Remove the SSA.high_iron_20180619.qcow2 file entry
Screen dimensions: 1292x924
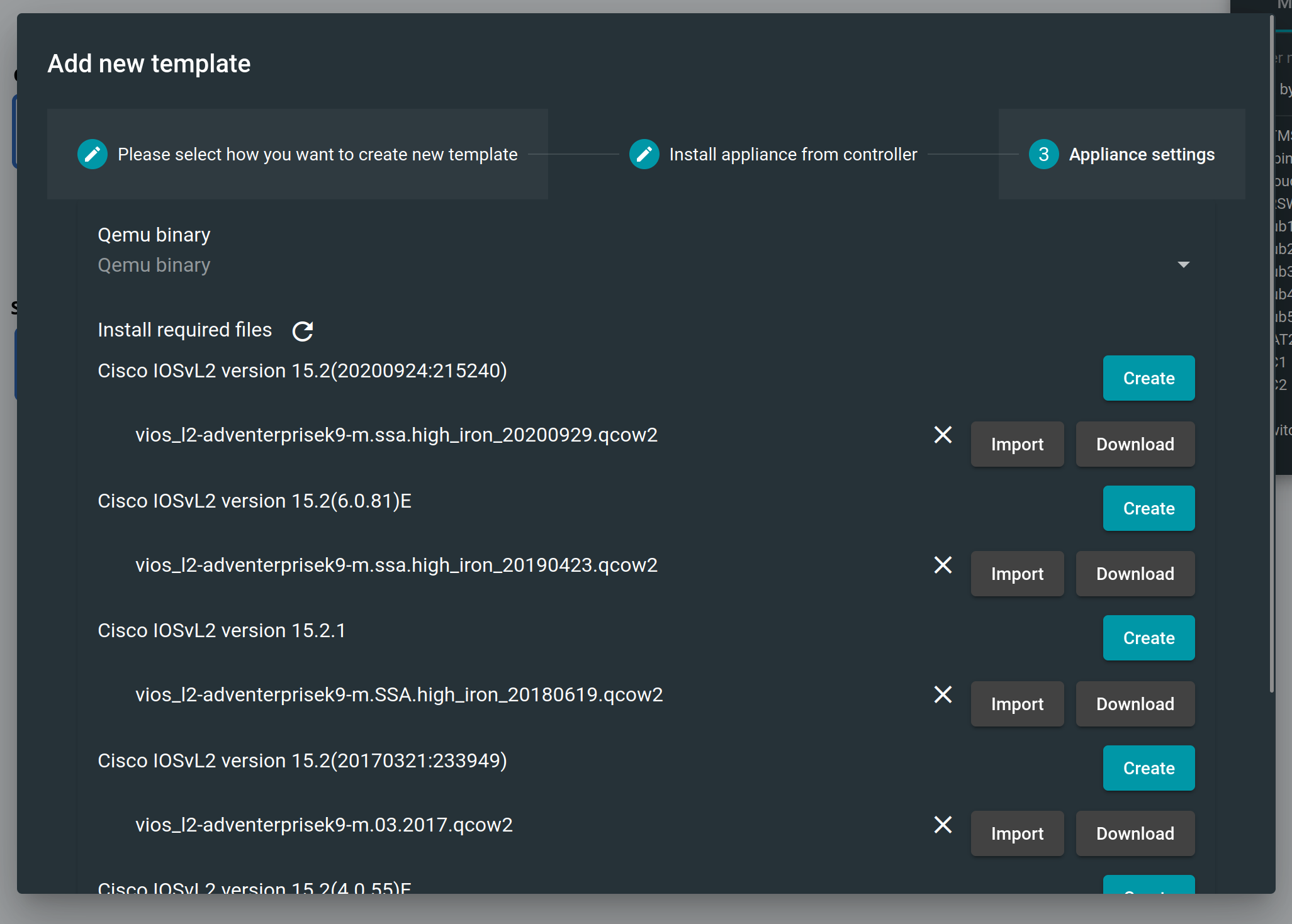[x=942, y=694]
